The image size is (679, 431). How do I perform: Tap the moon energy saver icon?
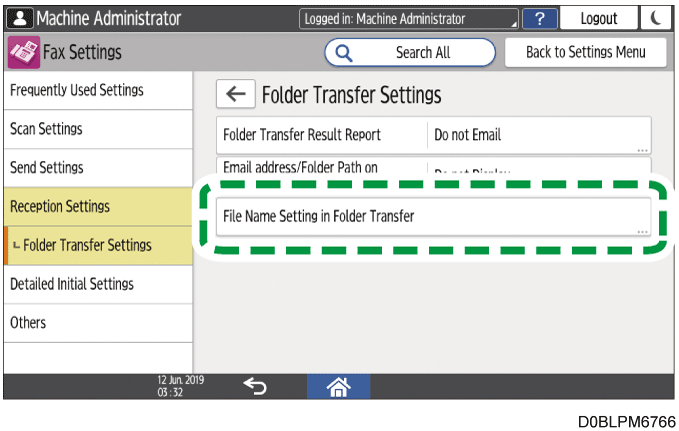coord(656,18)
